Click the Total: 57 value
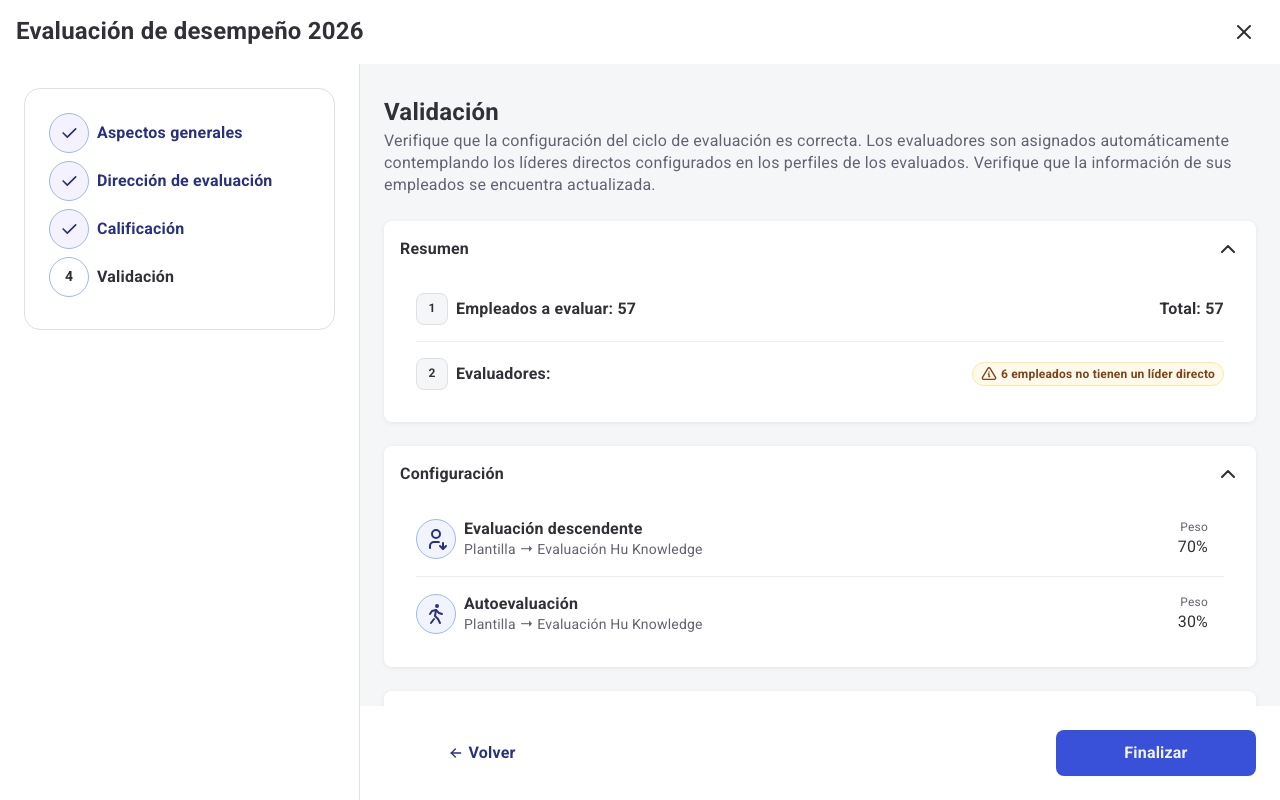The image size is (1280, 800). click(x=1192, y=309)
